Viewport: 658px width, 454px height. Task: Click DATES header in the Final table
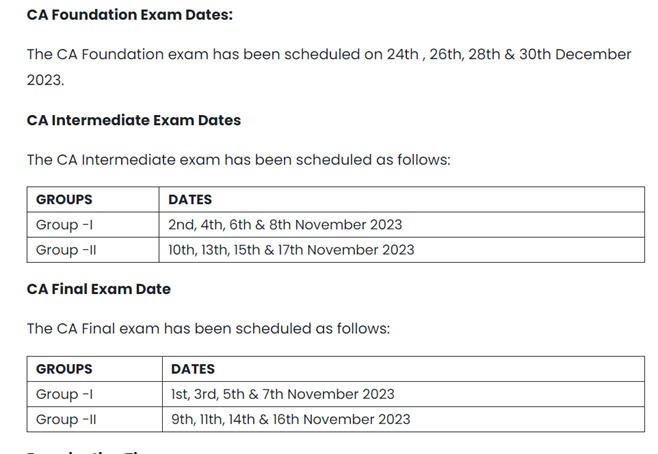tap(193, 369)
